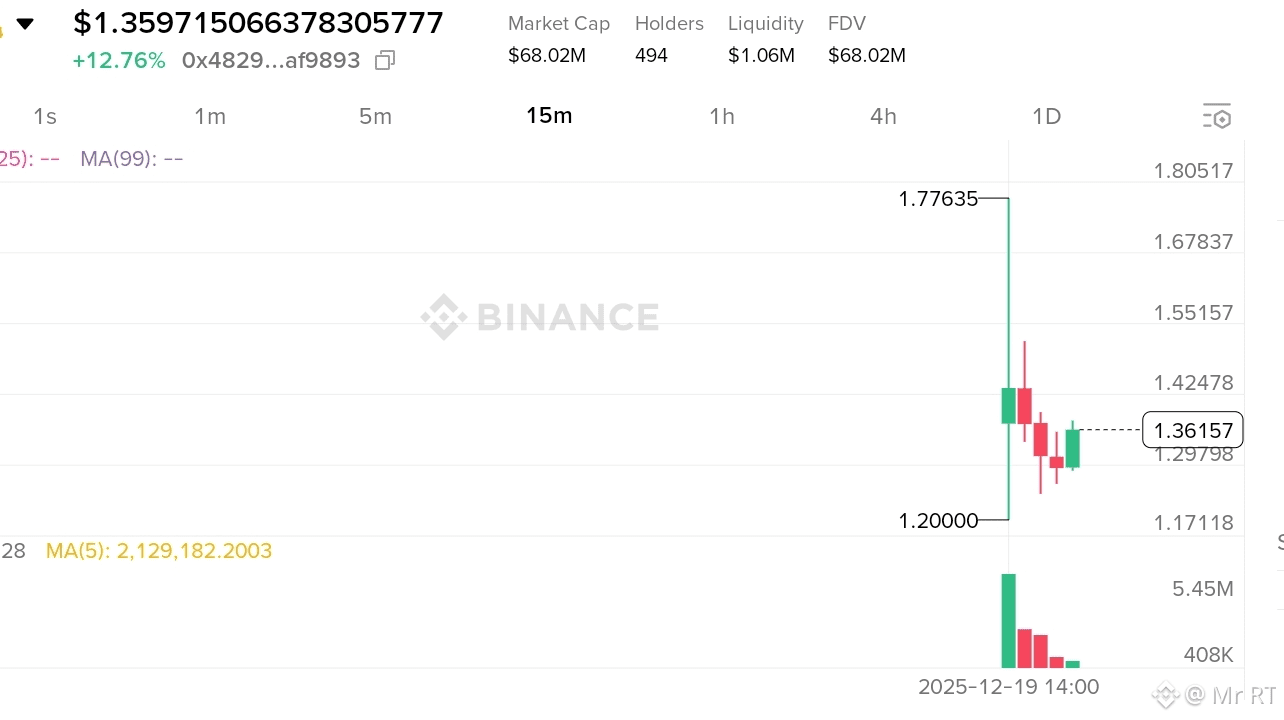Click the Holders count 494

click(x=651, y=55)
